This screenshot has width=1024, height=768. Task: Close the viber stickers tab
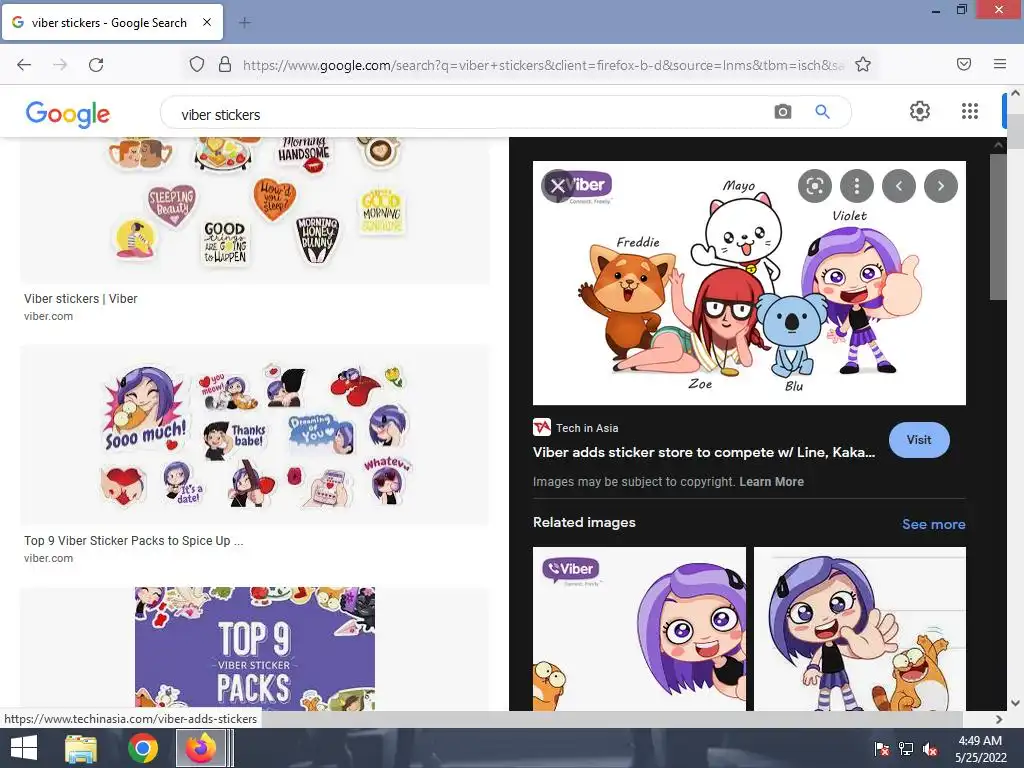207,22
